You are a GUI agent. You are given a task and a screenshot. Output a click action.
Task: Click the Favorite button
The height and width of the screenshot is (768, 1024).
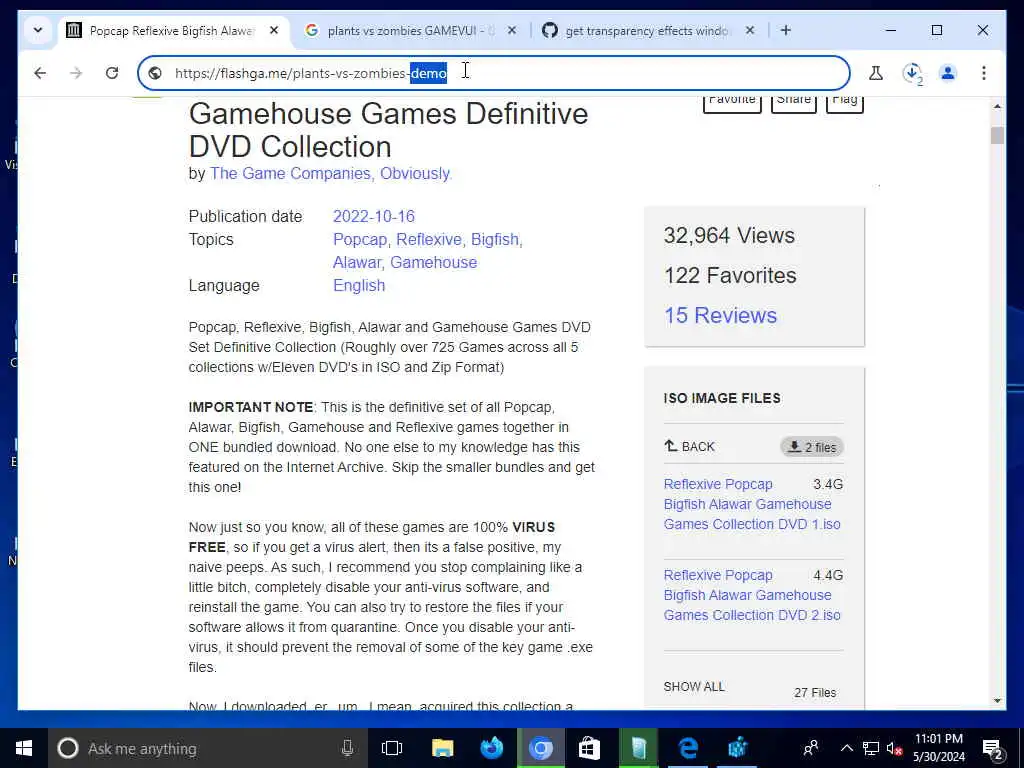(x=732, y=103)
